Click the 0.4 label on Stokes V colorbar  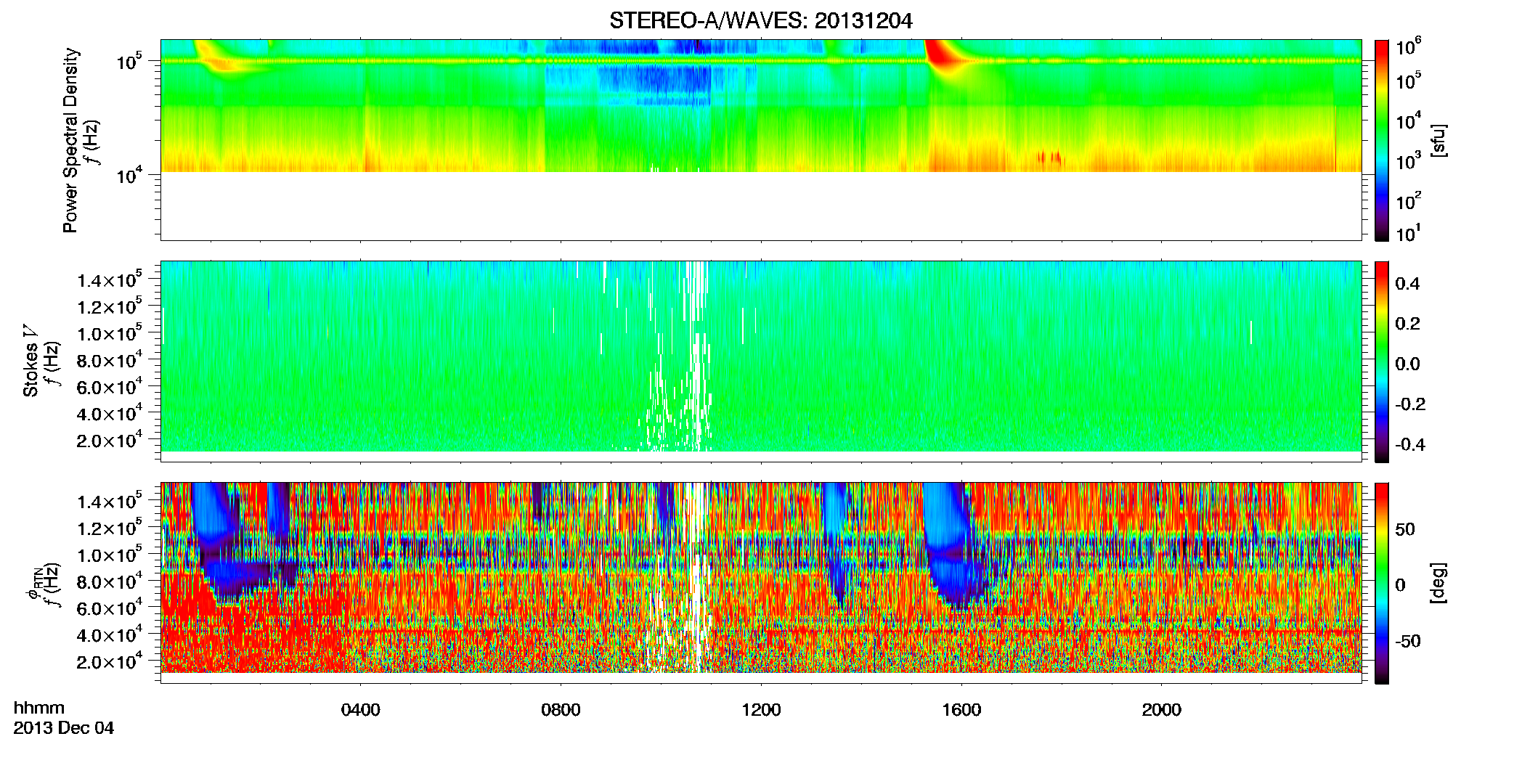[x=1407, y=284]
